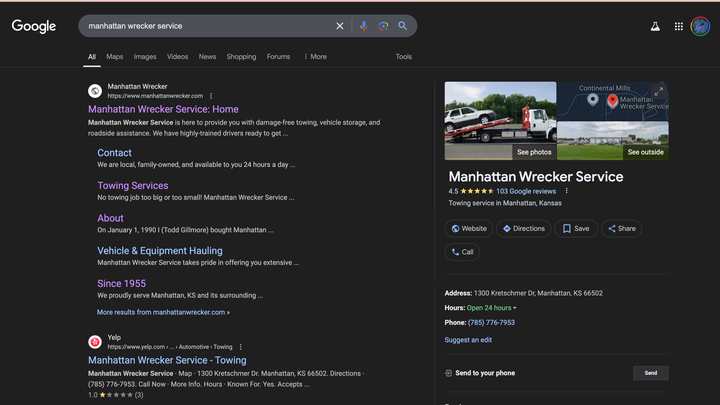Open the About sitelink
Viewport: 720px width, 405px height.
click(110, 218)
